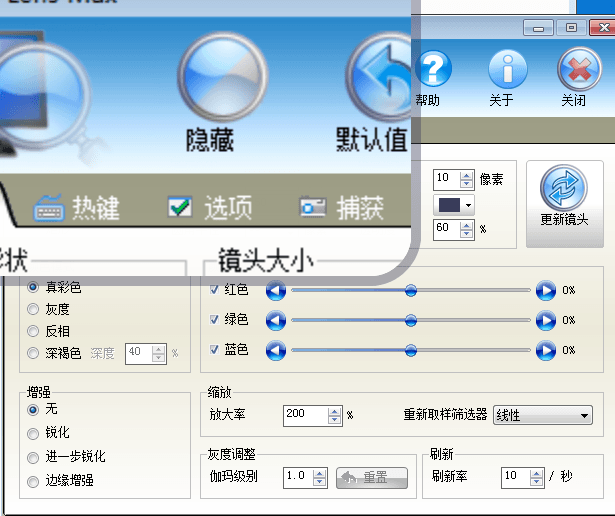Select the 深褐色 sepia radio button

point(33,353)
